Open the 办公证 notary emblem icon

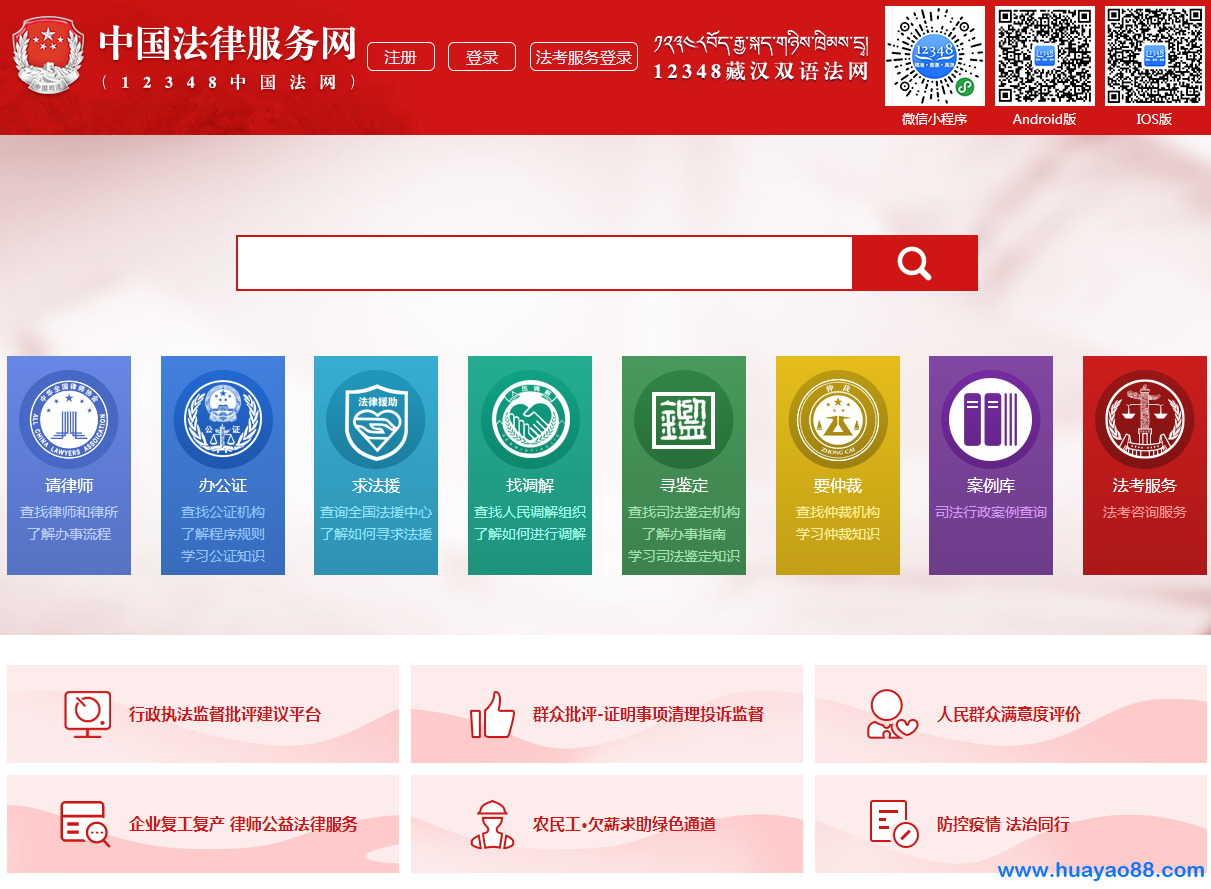tap(223, 420)
